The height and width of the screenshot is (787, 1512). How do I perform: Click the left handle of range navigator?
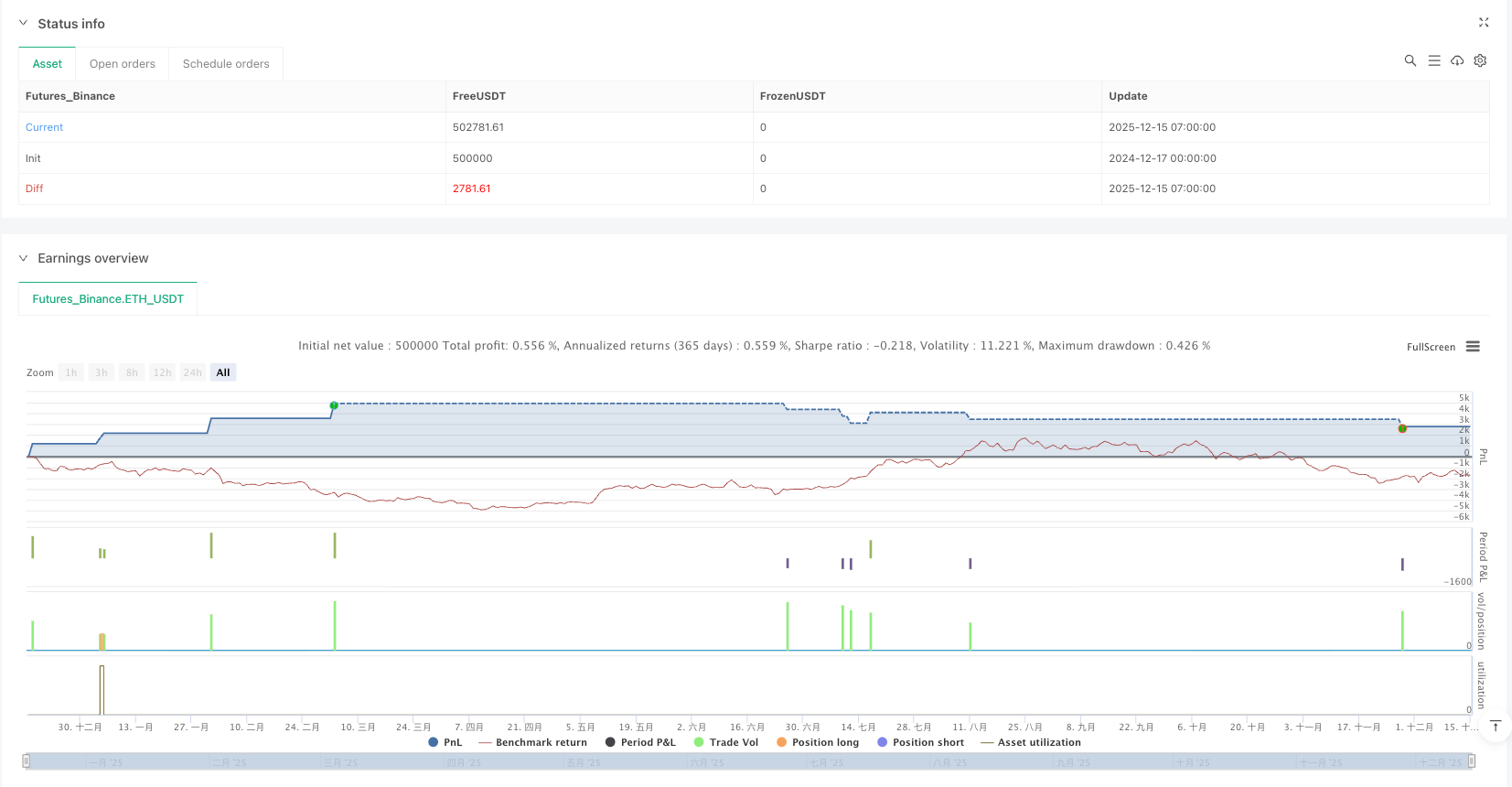[x=27, y=760]
